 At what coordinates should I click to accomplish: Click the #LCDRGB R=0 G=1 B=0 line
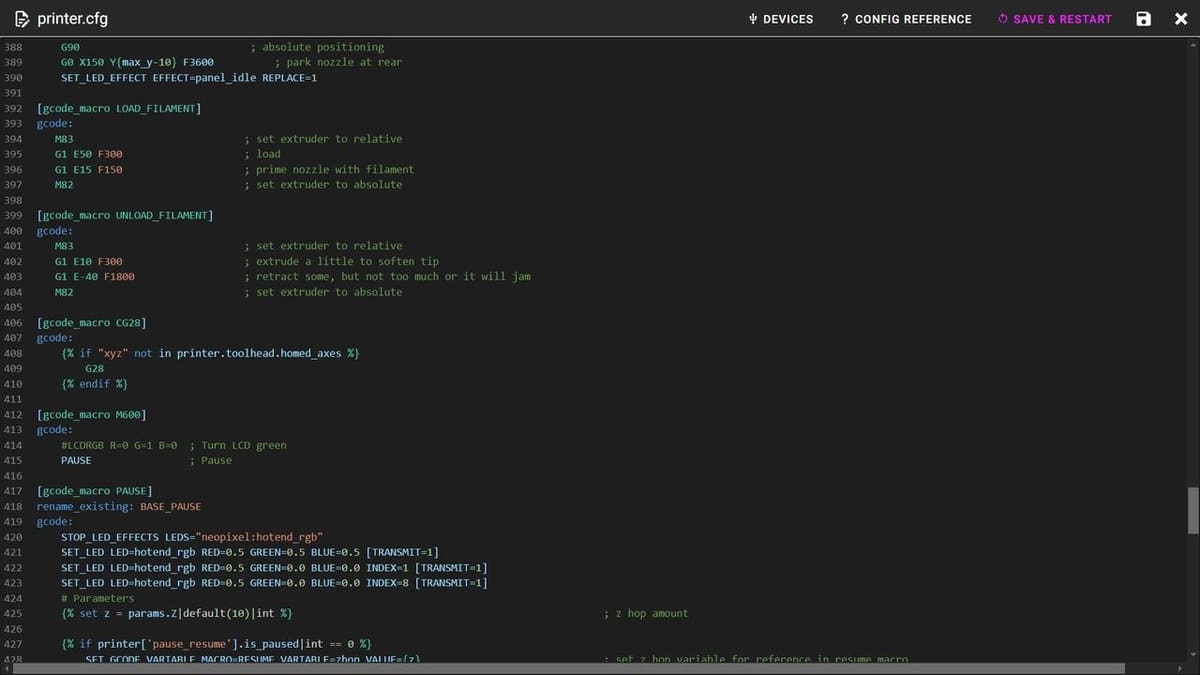(x=119, y=445)
